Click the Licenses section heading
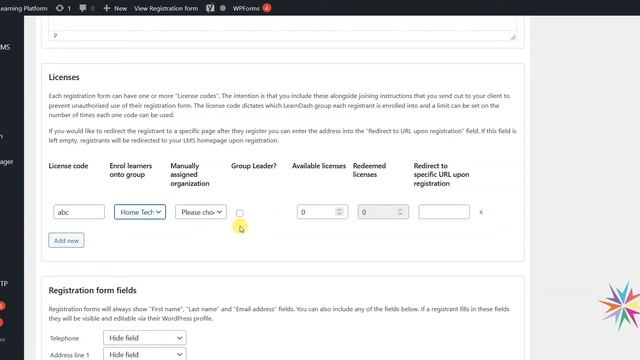 pyautogui.click(x=64, y=77)
